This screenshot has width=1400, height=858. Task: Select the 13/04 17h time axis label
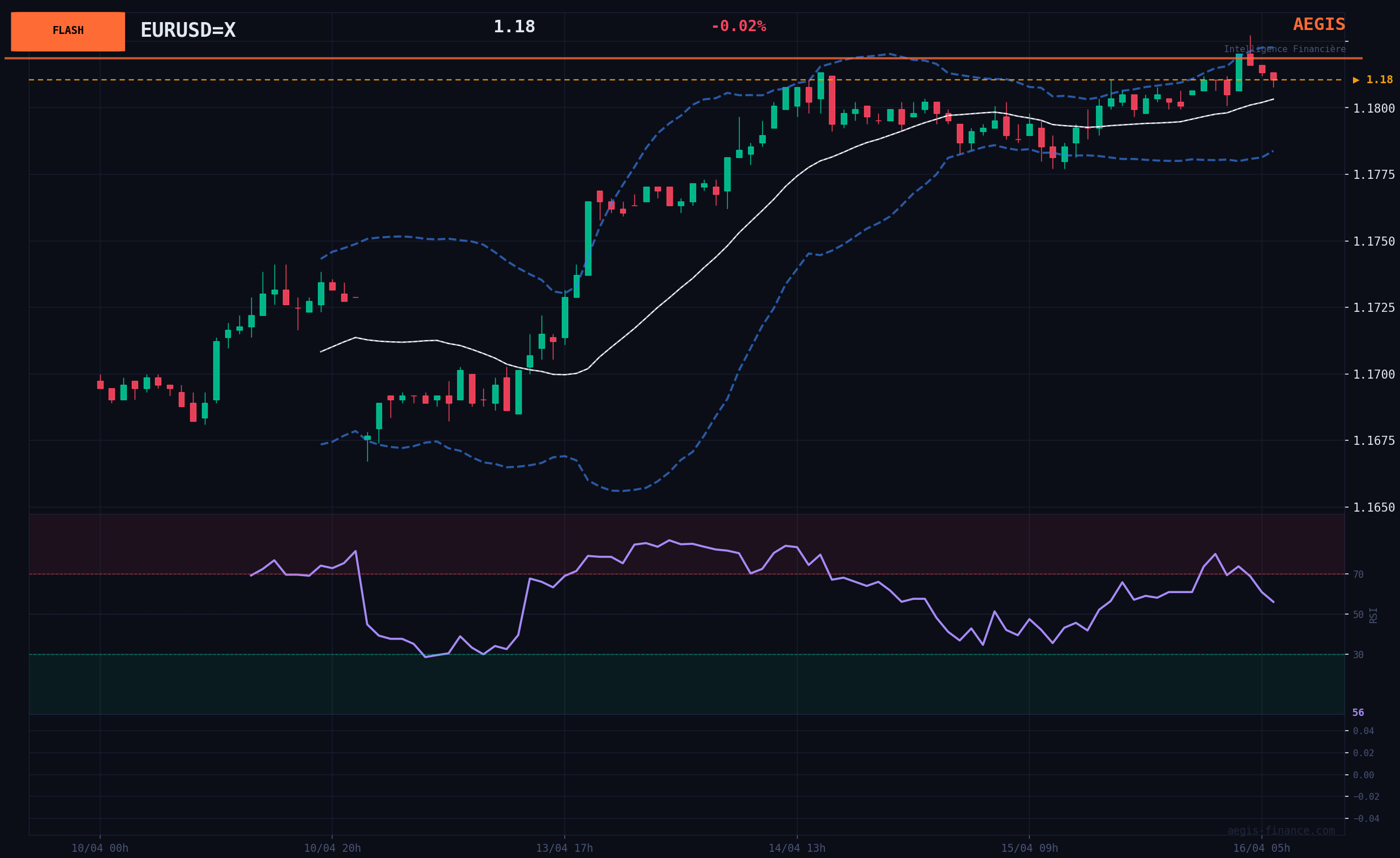564,848
